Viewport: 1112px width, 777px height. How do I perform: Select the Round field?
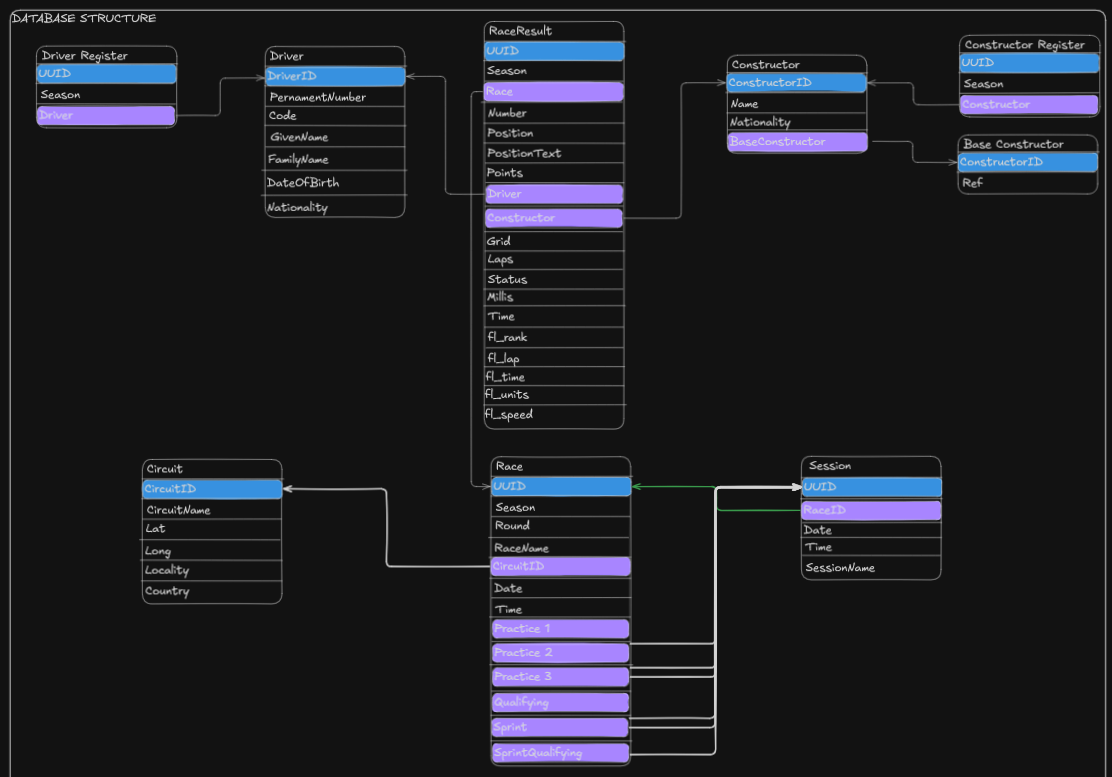pos(561,526)
